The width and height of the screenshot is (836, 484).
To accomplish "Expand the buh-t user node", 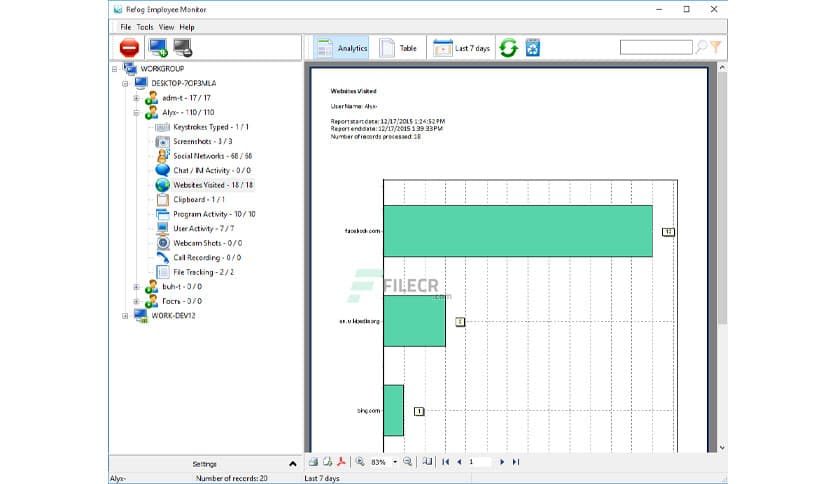I will coord(136,287).
